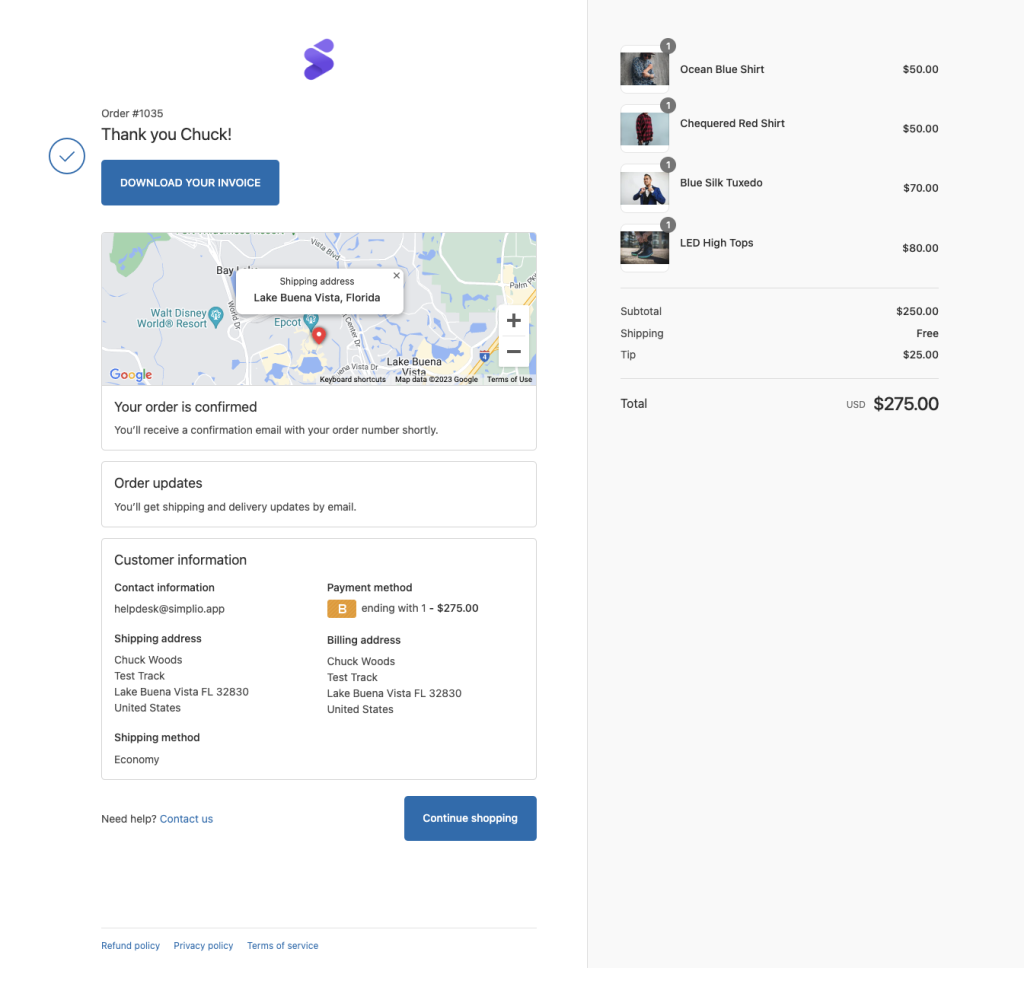Close the shipping address map popup
Screen dimensions: 1024x987
(x=396, y=274)
